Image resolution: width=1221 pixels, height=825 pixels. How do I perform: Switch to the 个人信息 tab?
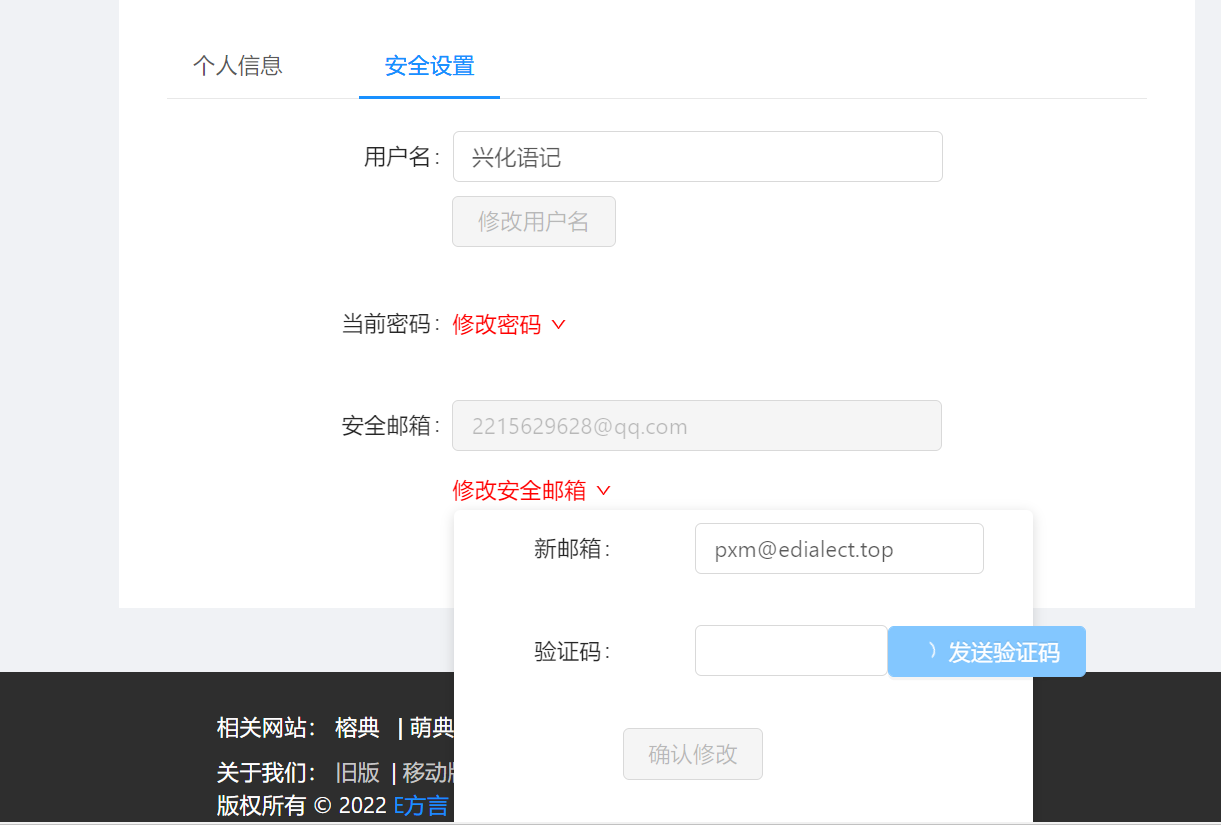point(238,66)
